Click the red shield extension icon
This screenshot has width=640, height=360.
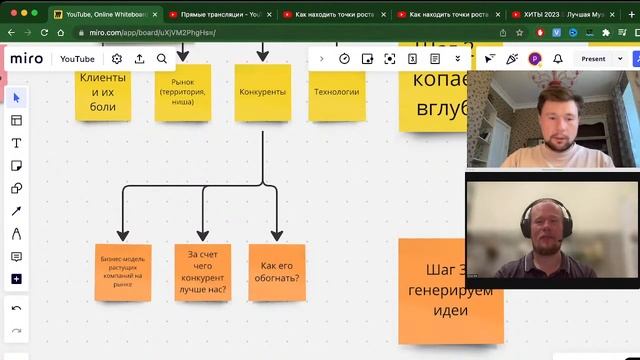pyautogui.click(x=540, y=33)
